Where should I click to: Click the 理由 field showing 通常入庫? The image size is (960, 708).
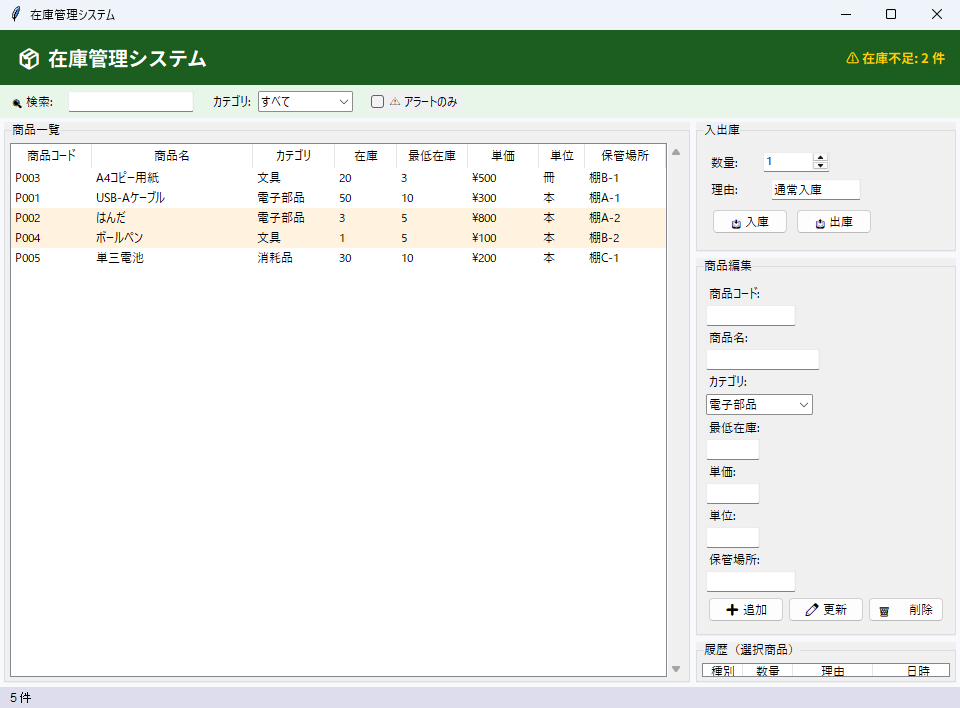coord(816,190)
